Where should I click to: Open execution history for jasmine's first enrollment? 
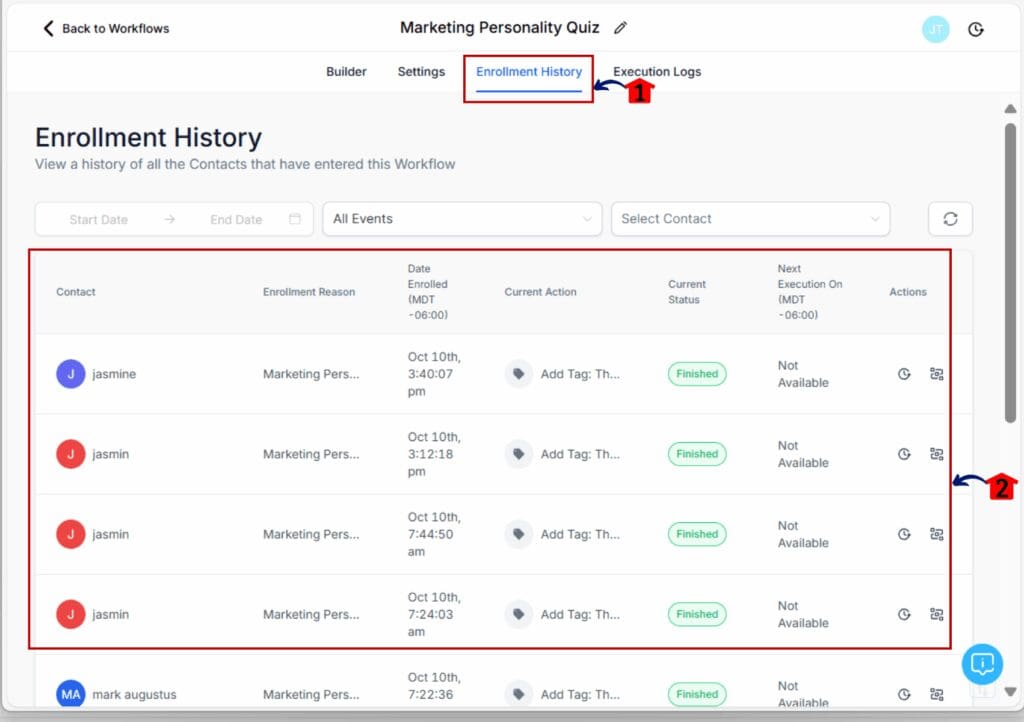pyautogui.click(x=904, y=373)
